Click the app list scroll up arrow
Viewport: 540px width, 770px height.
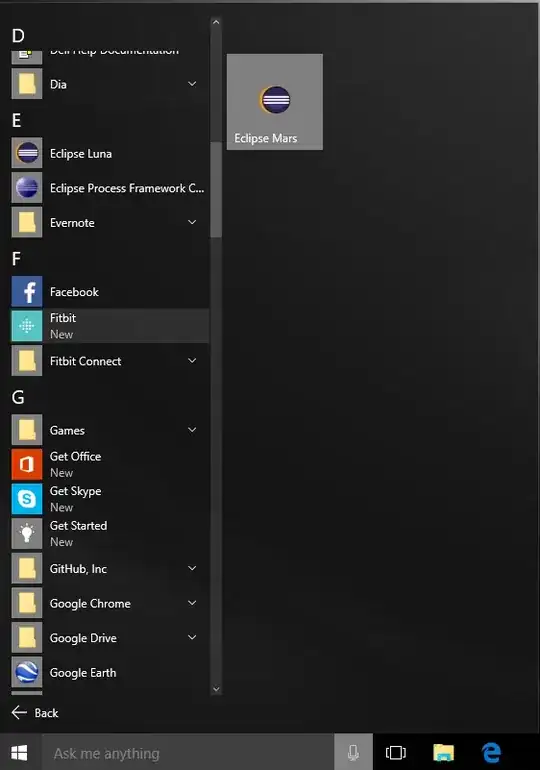point(216,22)
